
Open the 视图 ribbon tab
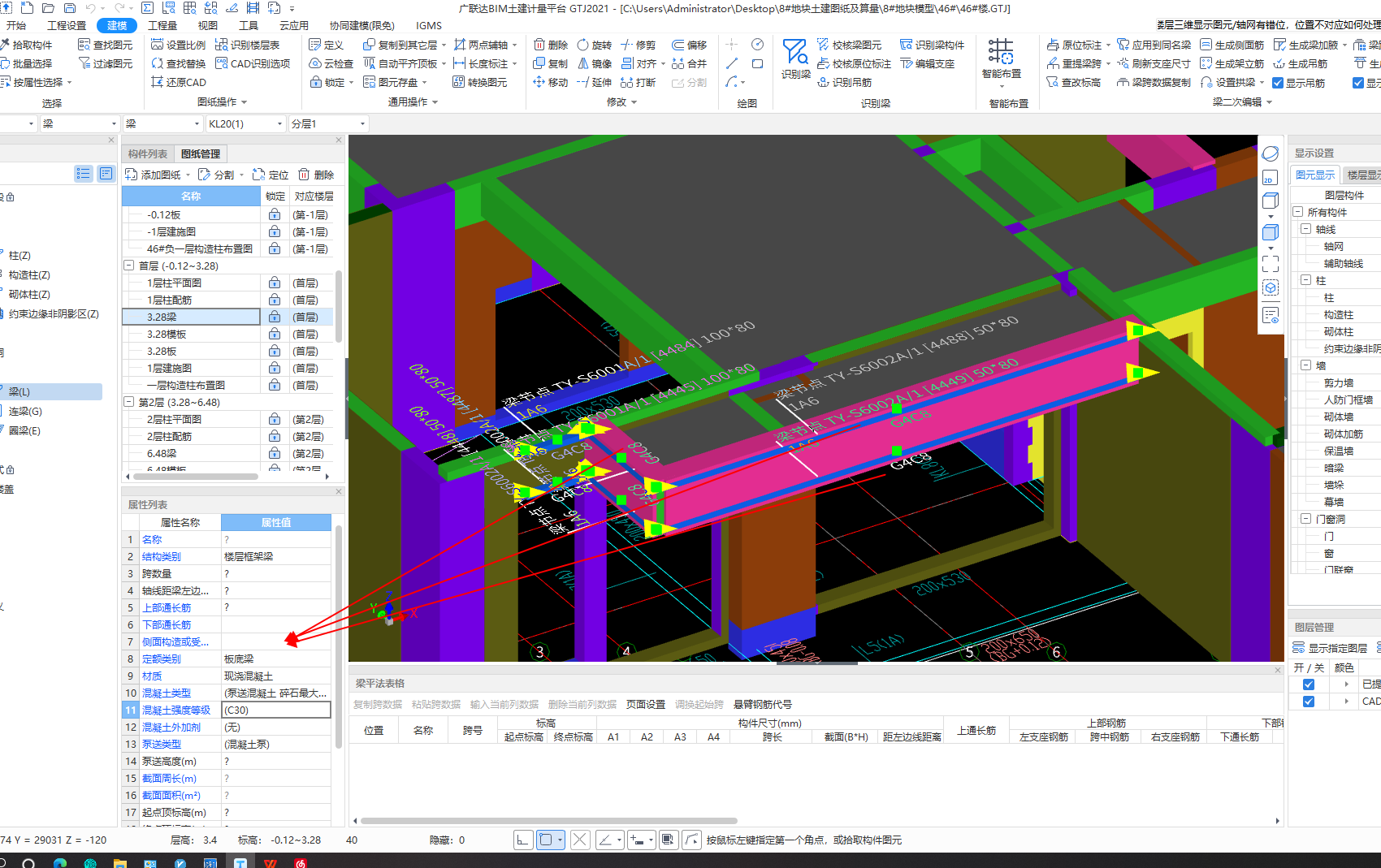point(207,25)
